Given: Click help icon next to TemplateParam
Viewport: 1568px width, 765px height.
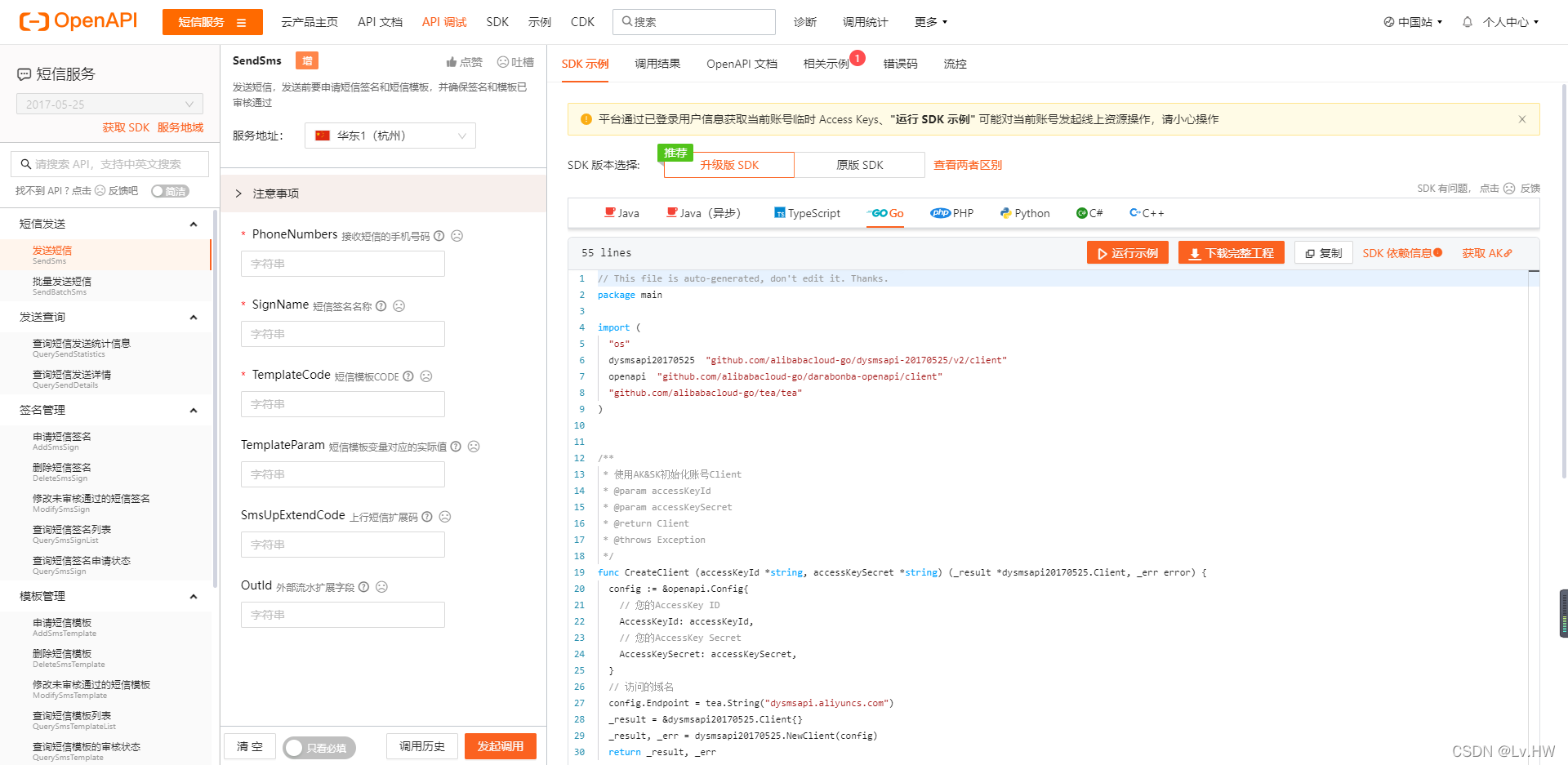Looking at the screenshot, I should 456,447.
